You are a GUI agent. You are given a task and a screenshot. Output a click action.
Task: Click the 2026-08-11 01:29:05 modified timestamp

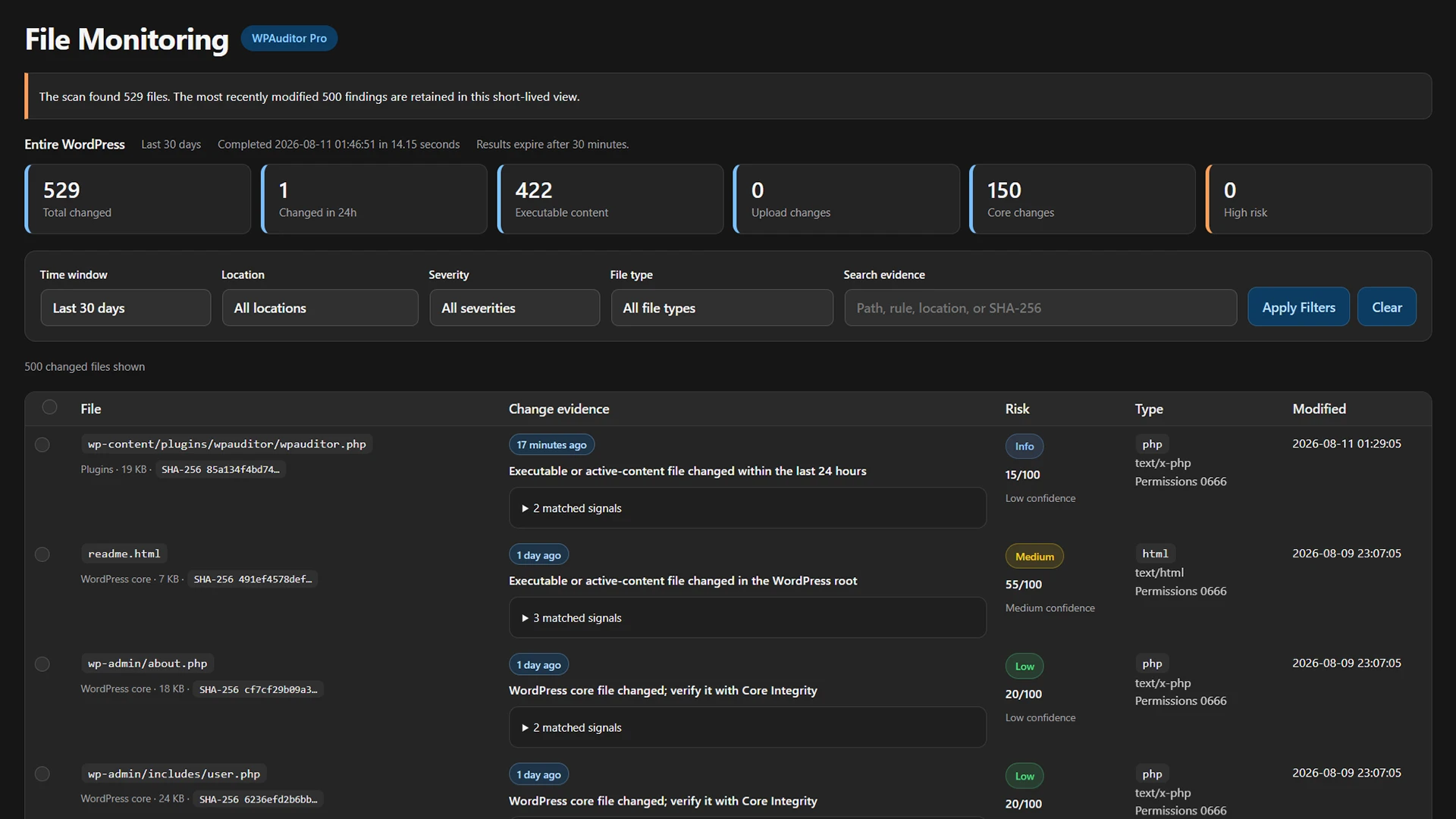click(1346, 444)
